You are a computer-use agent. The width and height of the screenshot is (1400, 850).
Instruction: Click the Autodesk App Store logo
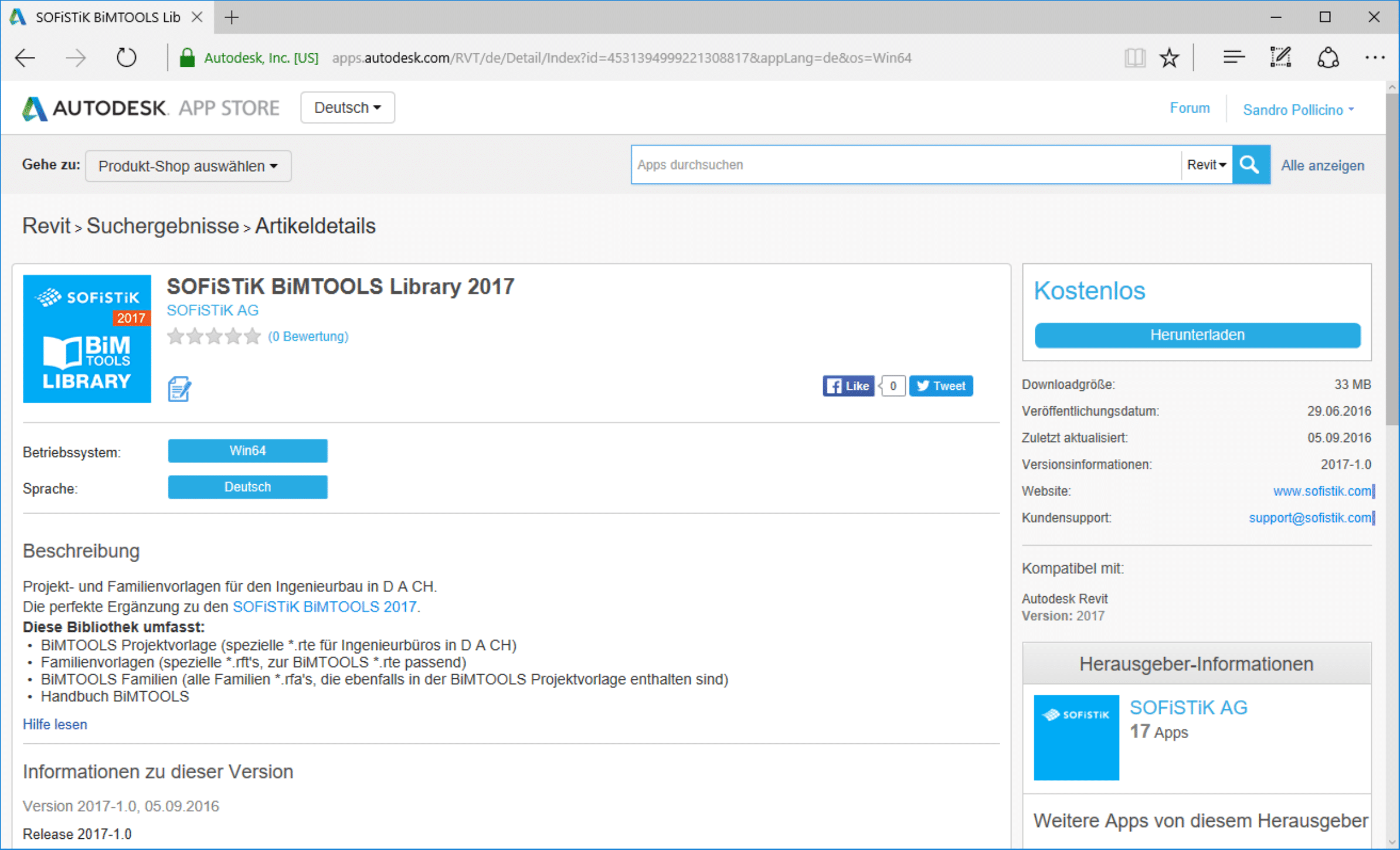(x=151, y=108)
